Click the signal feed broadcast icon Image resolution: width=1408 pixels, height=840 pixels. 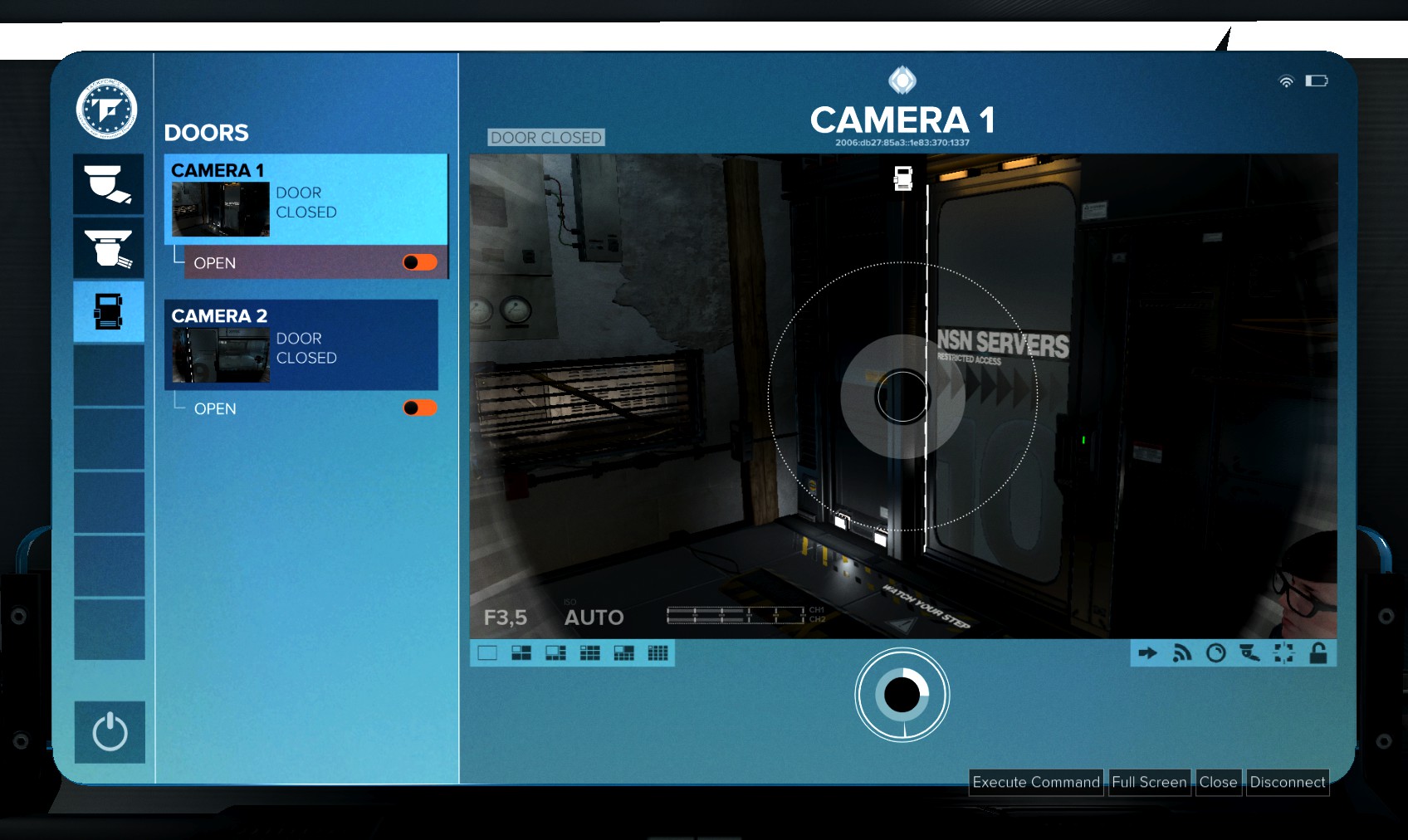tap(1181, 653)
